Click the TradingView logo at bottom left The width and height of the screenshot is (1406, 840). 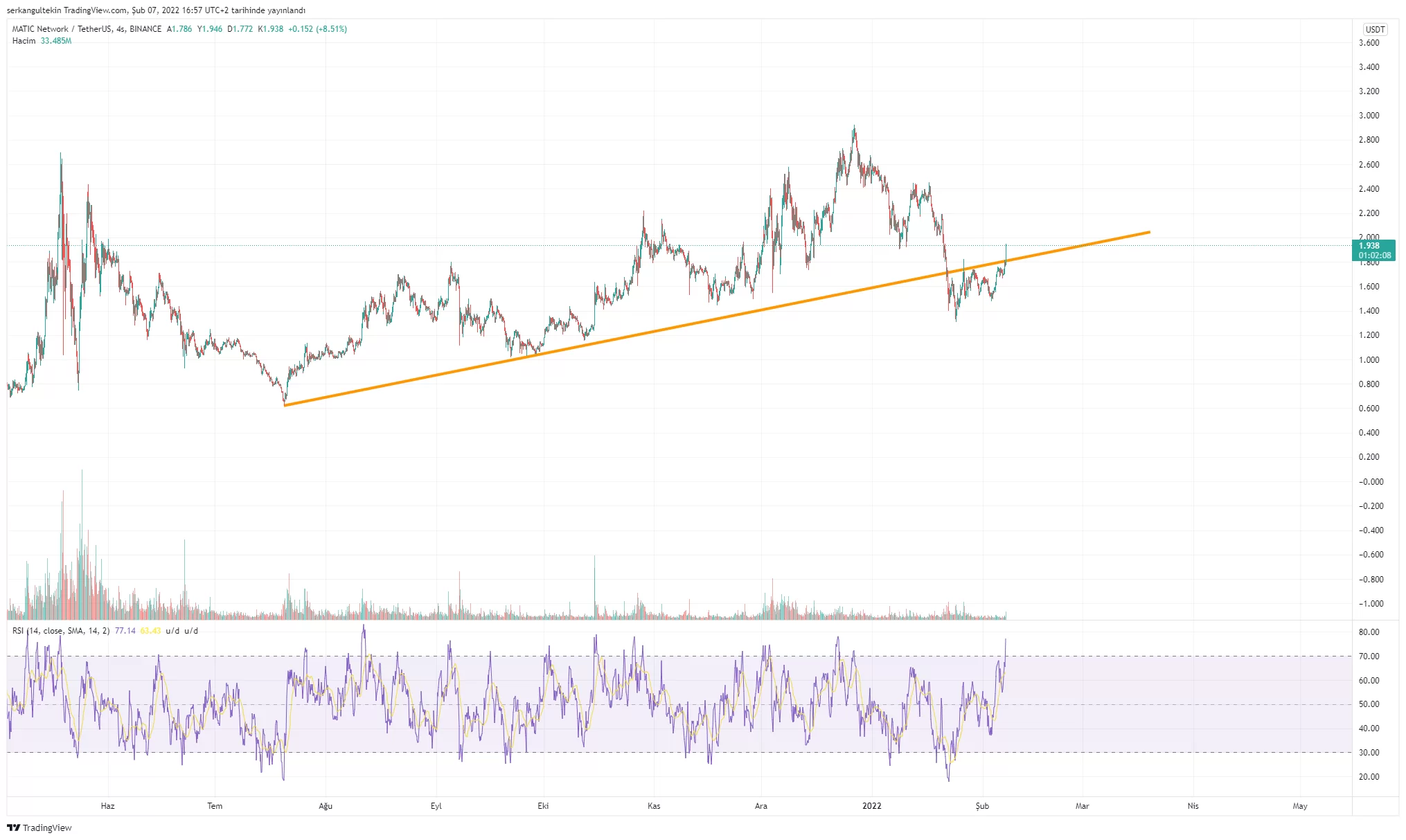click(x=39, y=828)
